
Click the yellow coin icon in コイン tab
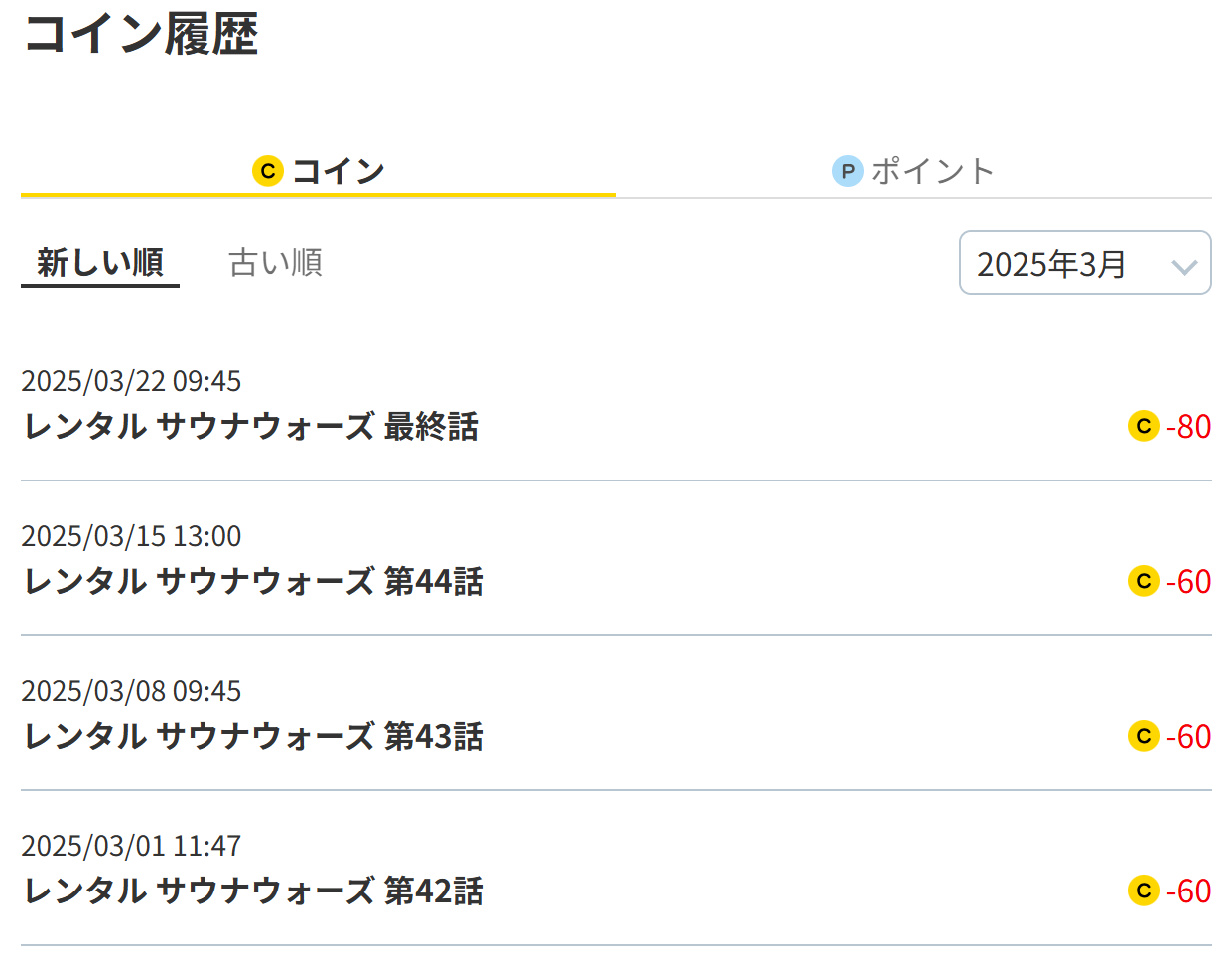pyautogui.click(x=268, y=171)
